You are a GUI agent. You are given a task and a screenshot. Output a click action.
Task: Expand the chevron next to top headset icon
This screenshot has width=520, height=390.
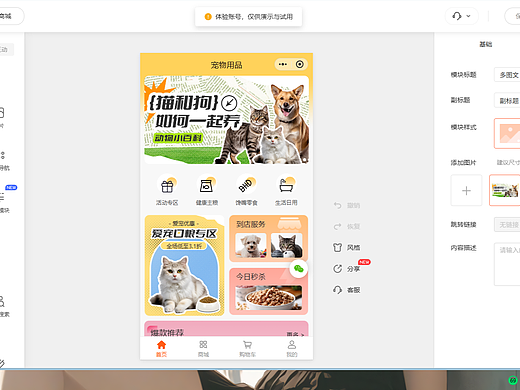pyautogui.click(x=468, y=16)
